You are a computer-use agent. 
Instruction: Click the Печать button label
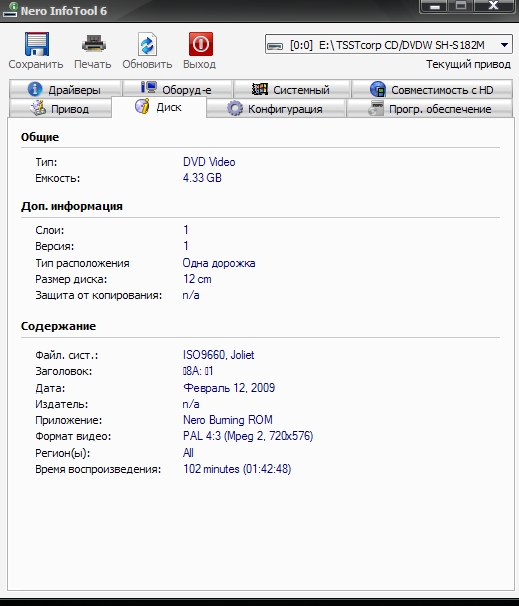[x=93, y=64]
